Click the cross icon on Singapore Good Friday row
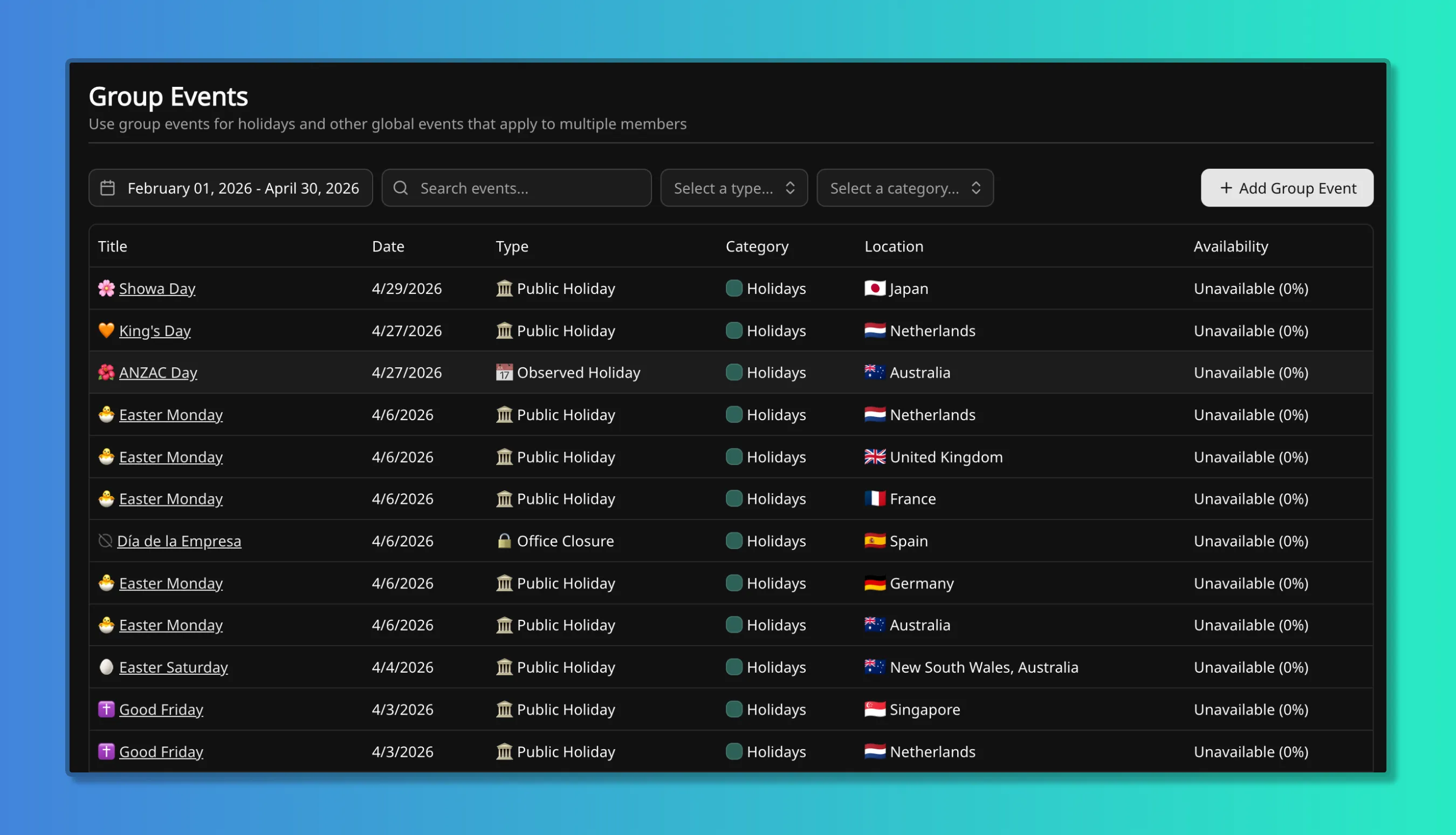 coord(106,709)
